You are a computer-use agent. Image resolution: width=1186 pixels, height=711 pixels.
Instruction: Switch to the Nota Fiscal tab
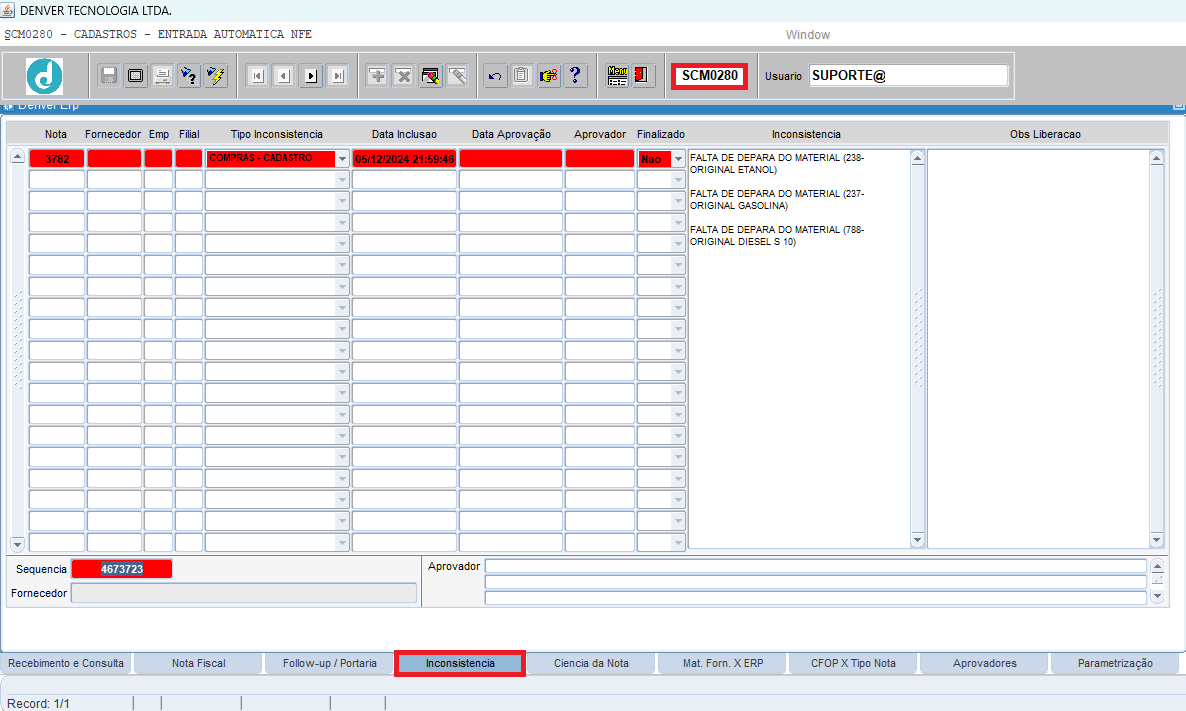pos(198,663)
